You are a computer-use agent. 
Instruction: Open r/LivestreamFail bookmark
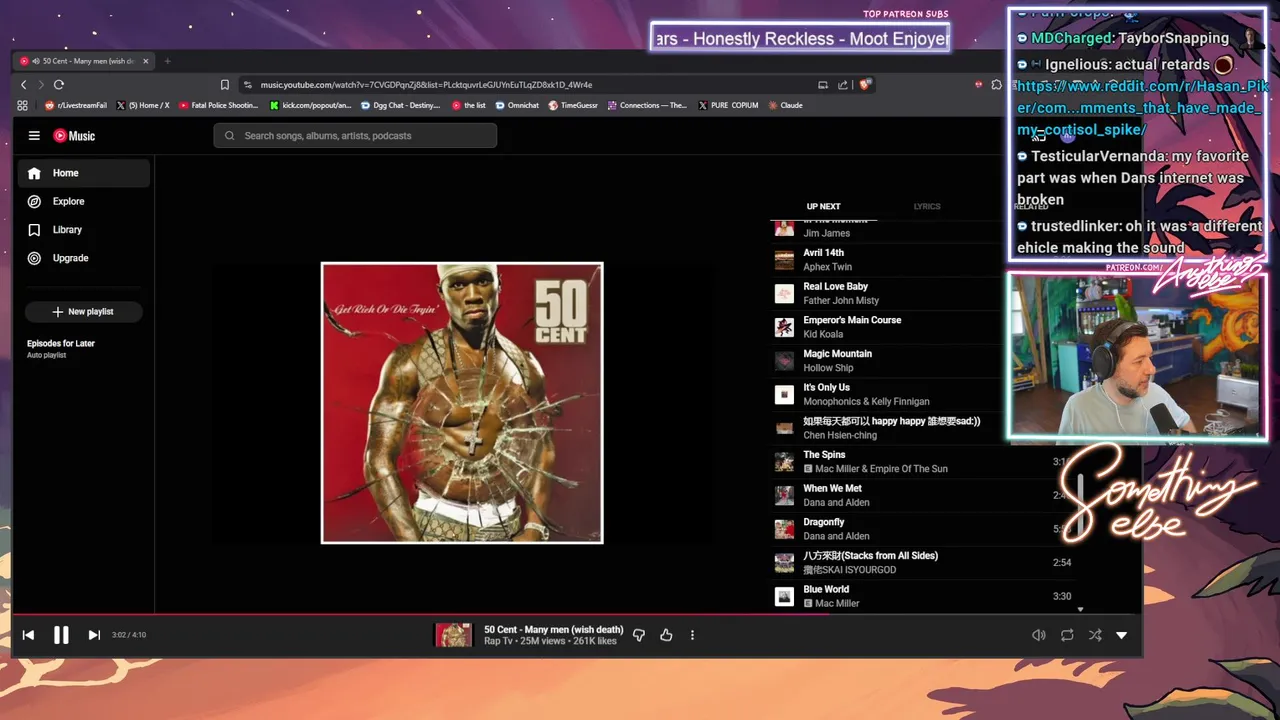point(77,105)
